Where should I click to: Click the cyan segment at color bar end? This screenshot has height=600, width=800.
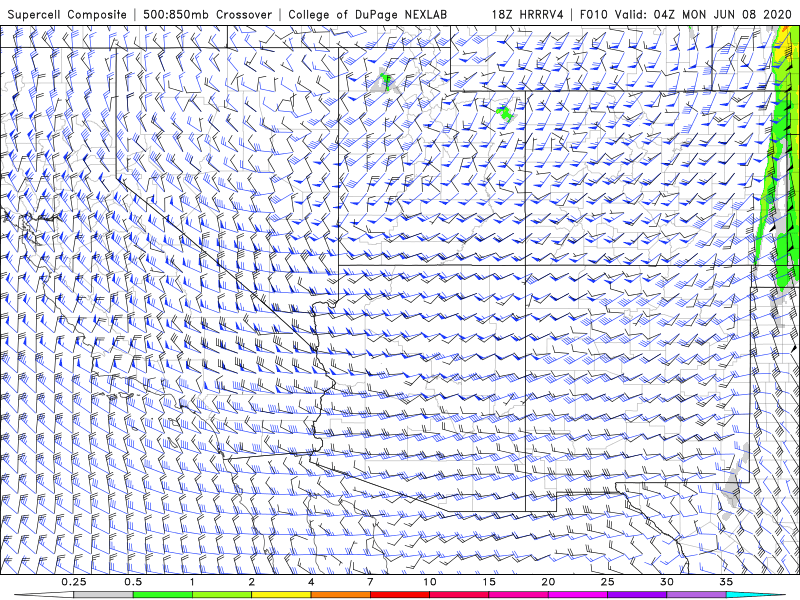755,595
